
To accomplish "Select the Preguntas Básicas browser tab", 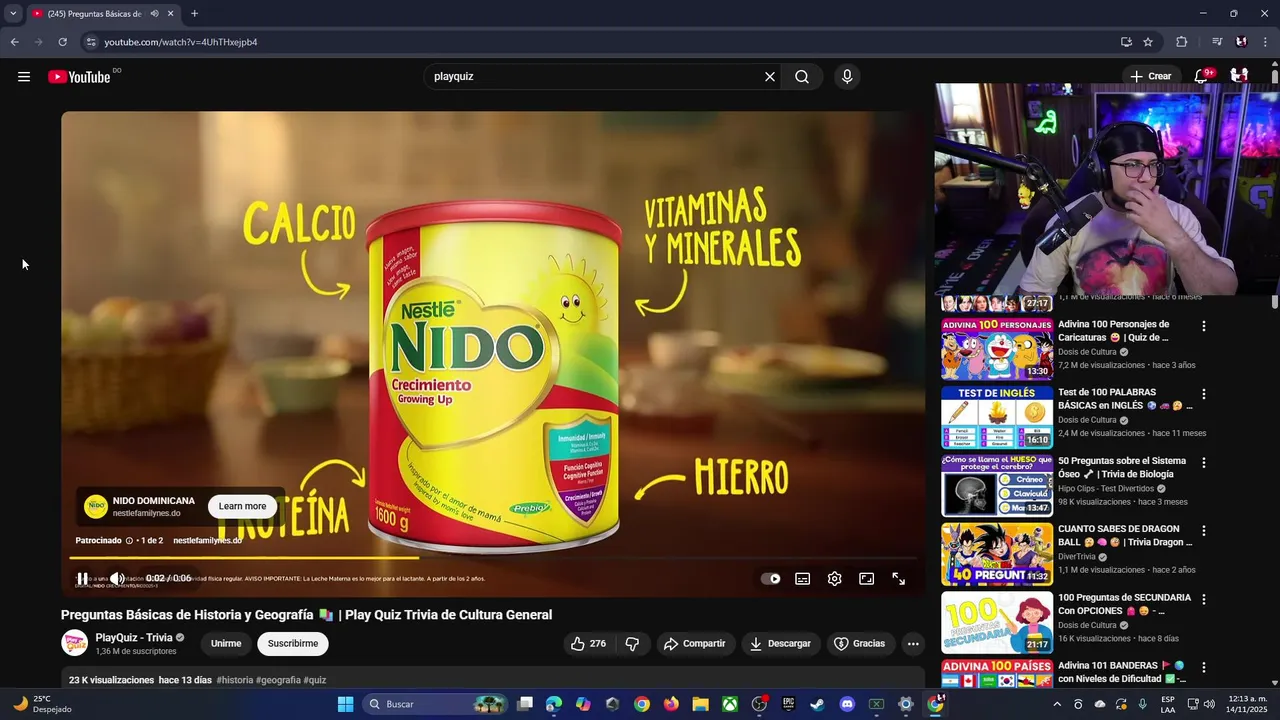I will 95,14.
